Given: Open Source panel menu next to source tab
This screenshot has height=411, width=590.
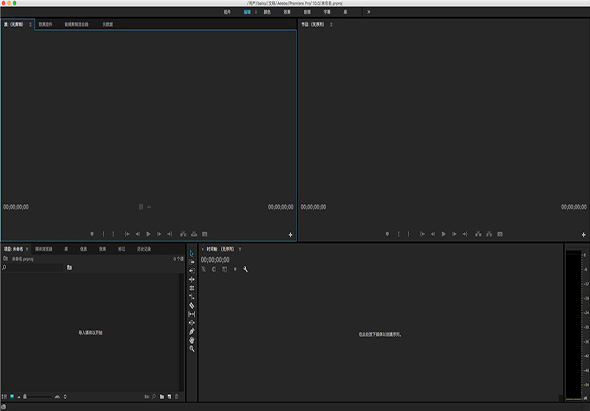Looking at the screenshot, I should [x=30, y=24].
